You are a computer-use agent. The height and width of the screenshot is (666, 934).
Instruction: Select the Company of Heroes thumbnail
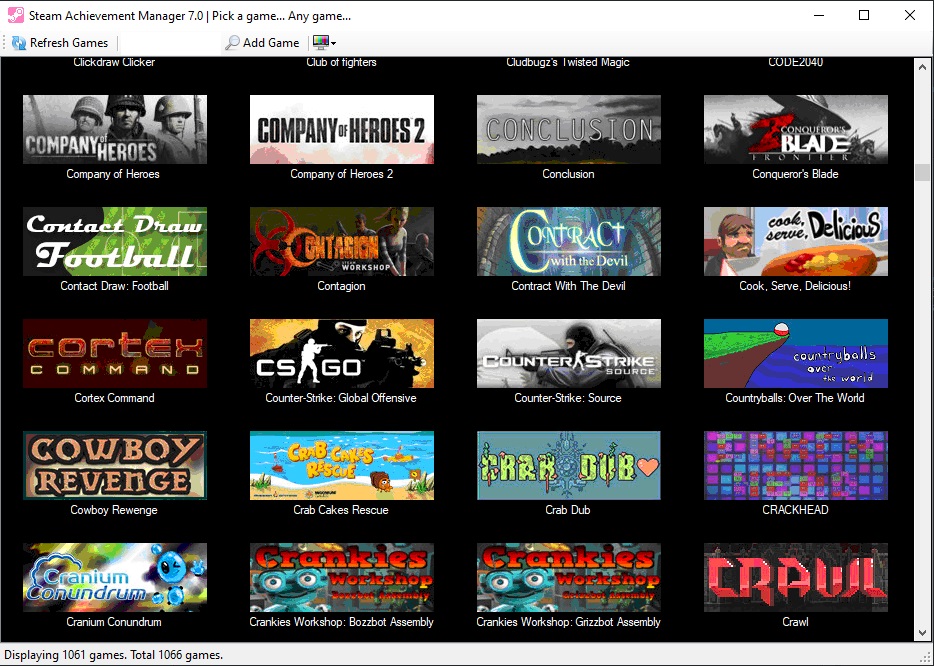click(x=115, y=129)
